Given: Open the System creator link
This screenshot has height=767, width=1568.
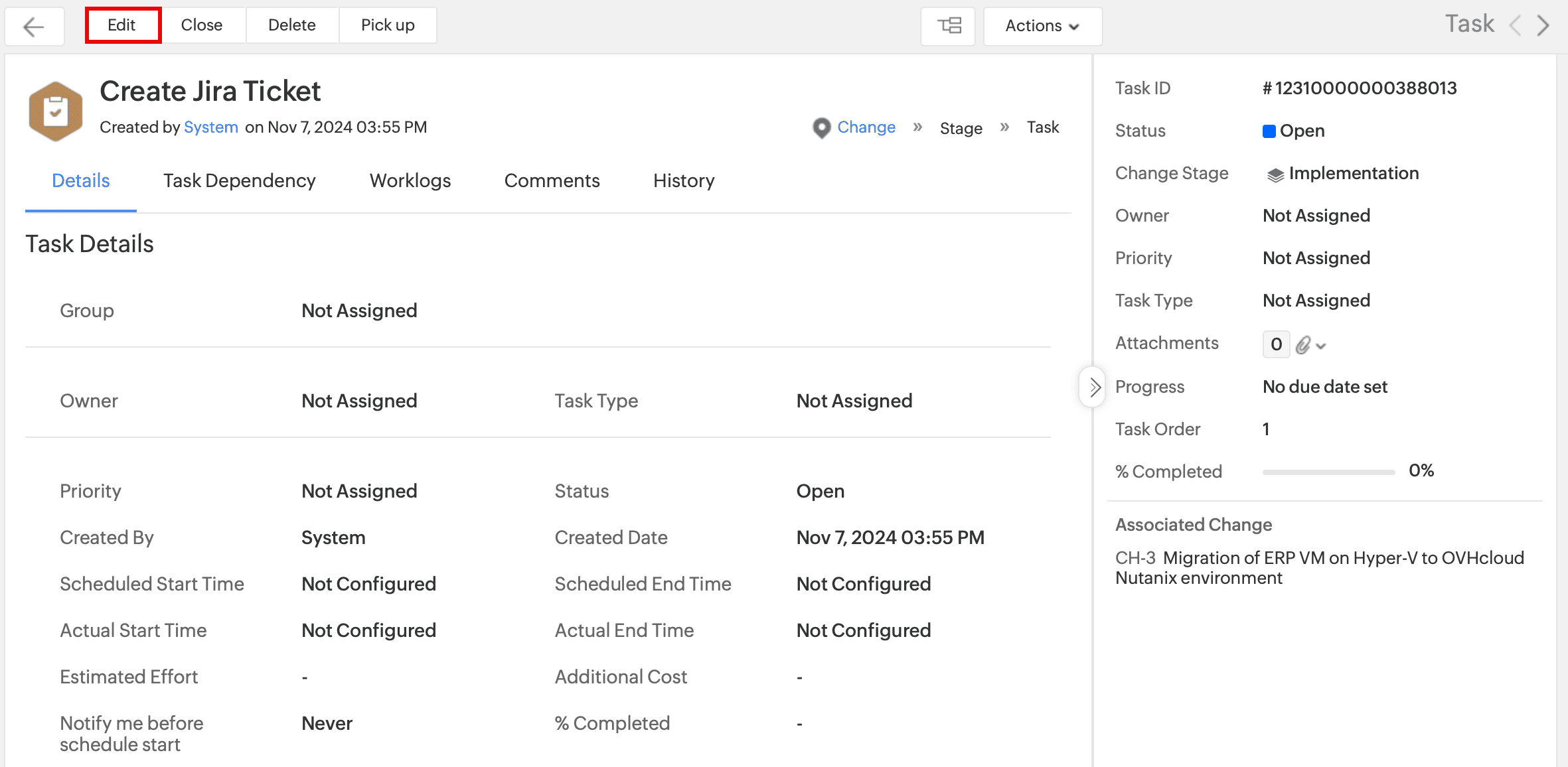Looking at the screenshot, I should click(x=210, y=127).
